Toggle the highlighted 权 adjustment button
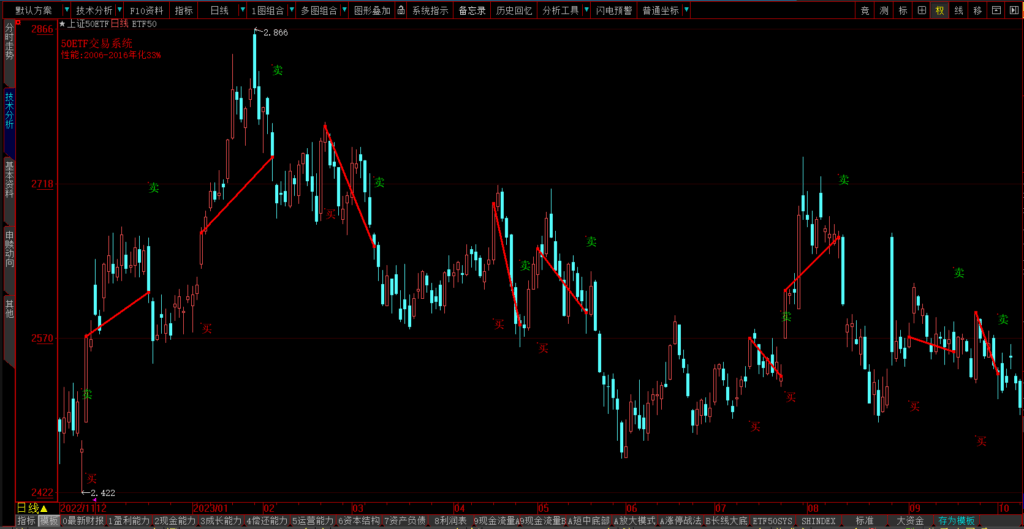The height and width of the screenshot is (529, 1024). pos(940,10)
